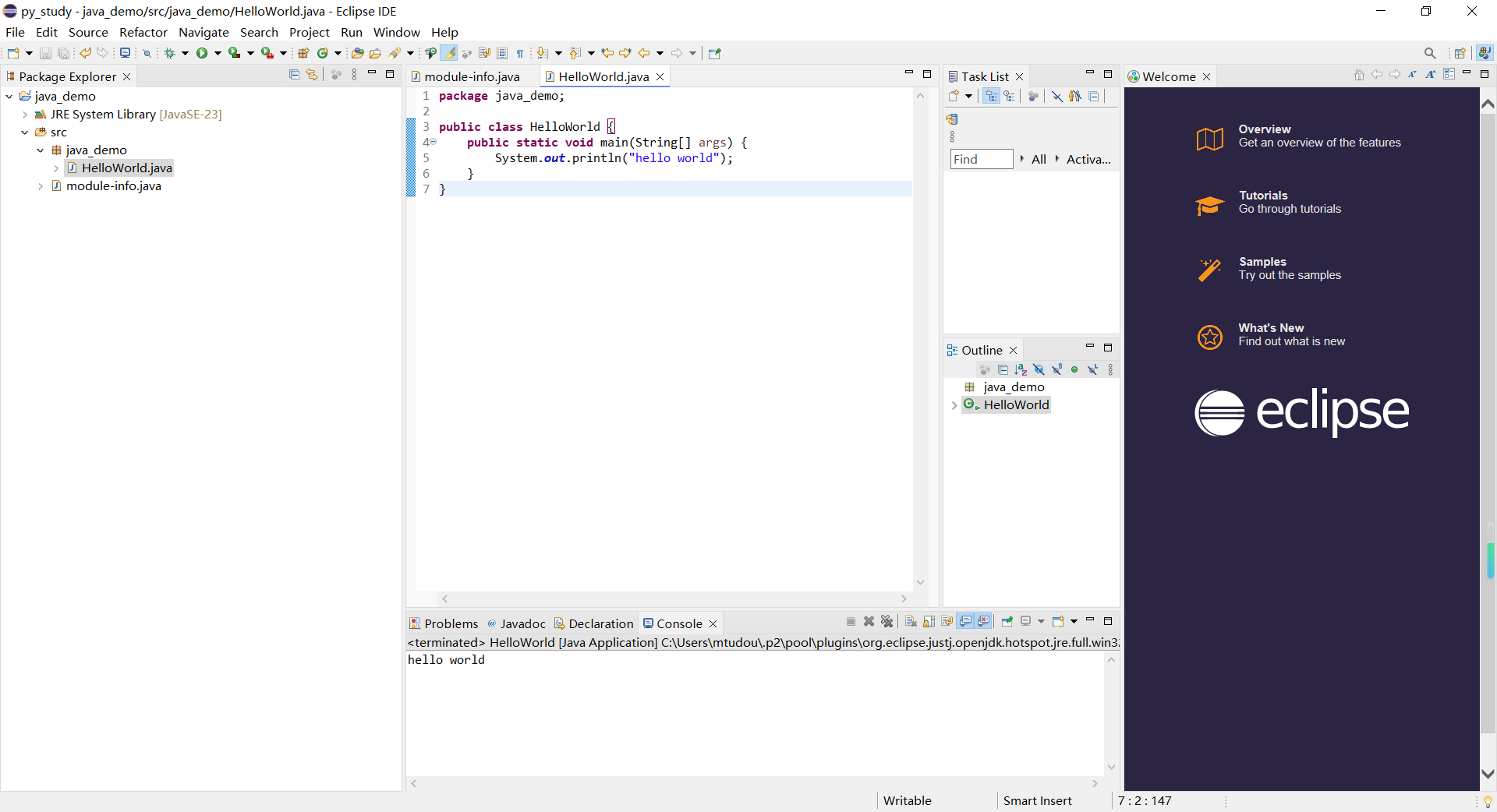Click the Open Task folder icon in toolbar
This screenshot has width=1497, height=812.
pos(375,53)
